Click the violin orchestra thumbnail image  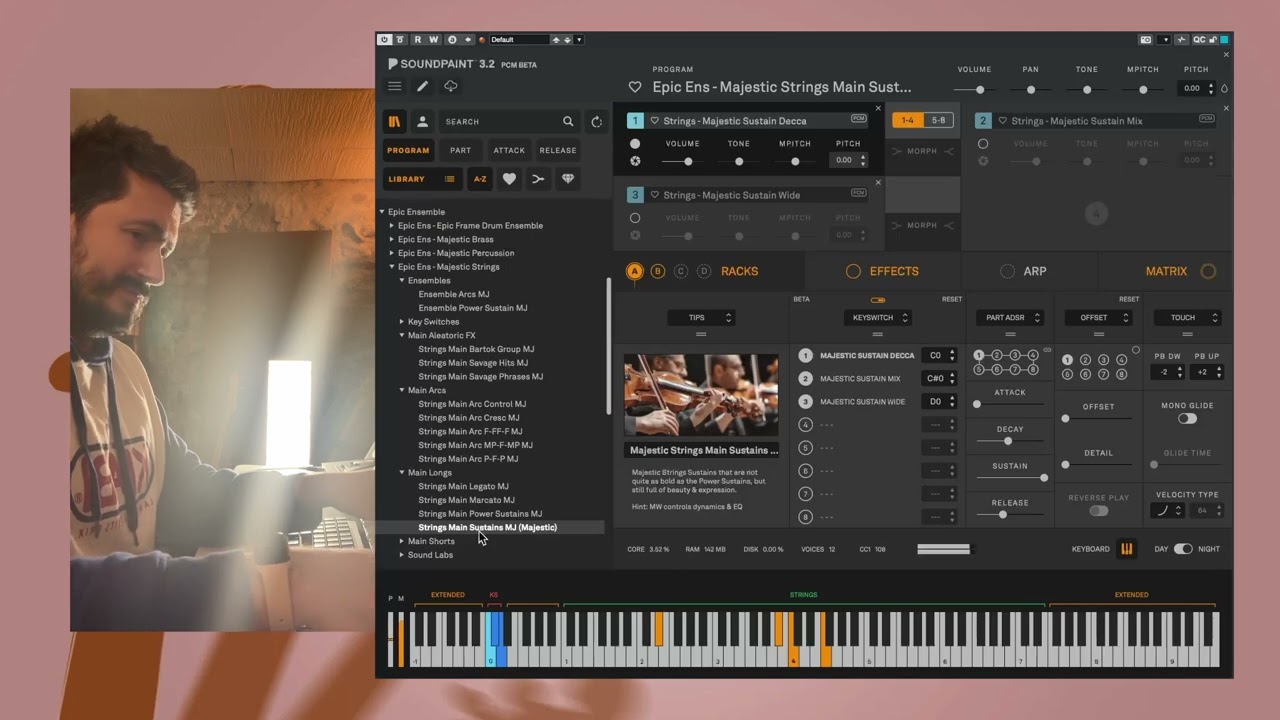click(x=701, y=395)
